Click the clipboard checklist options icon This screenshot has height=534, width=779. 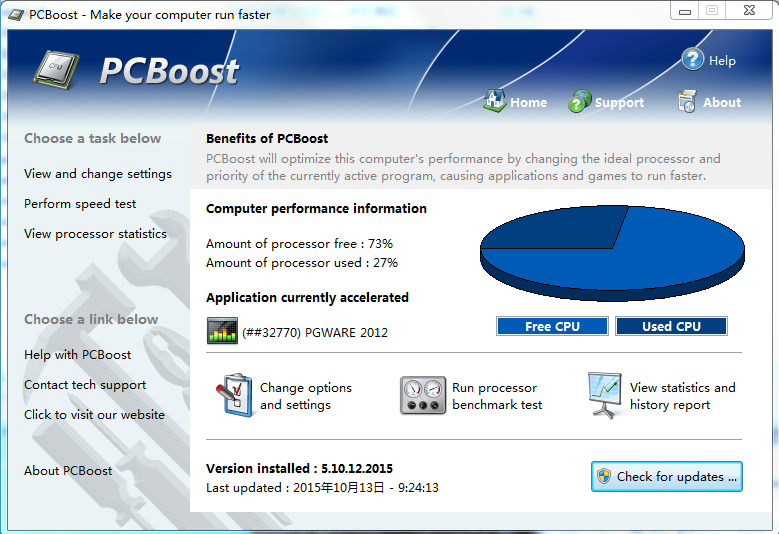coord(234,395)
